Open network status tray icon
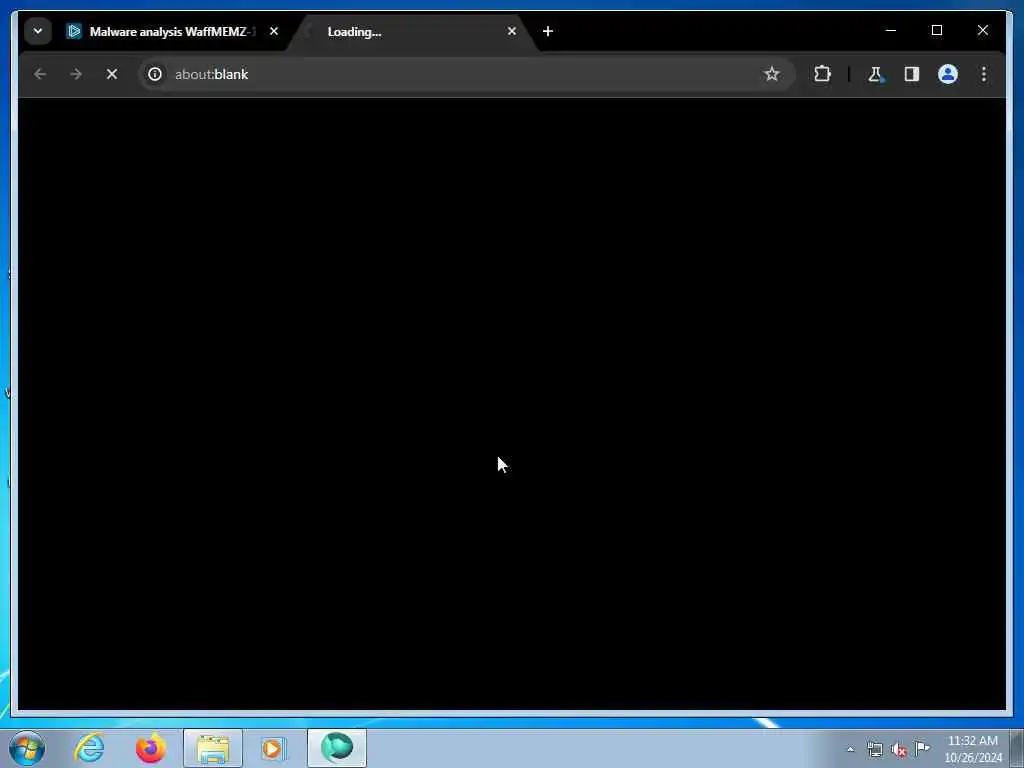Image resolution: width=1024 pixels, height=768 pixels. point(875,750)
